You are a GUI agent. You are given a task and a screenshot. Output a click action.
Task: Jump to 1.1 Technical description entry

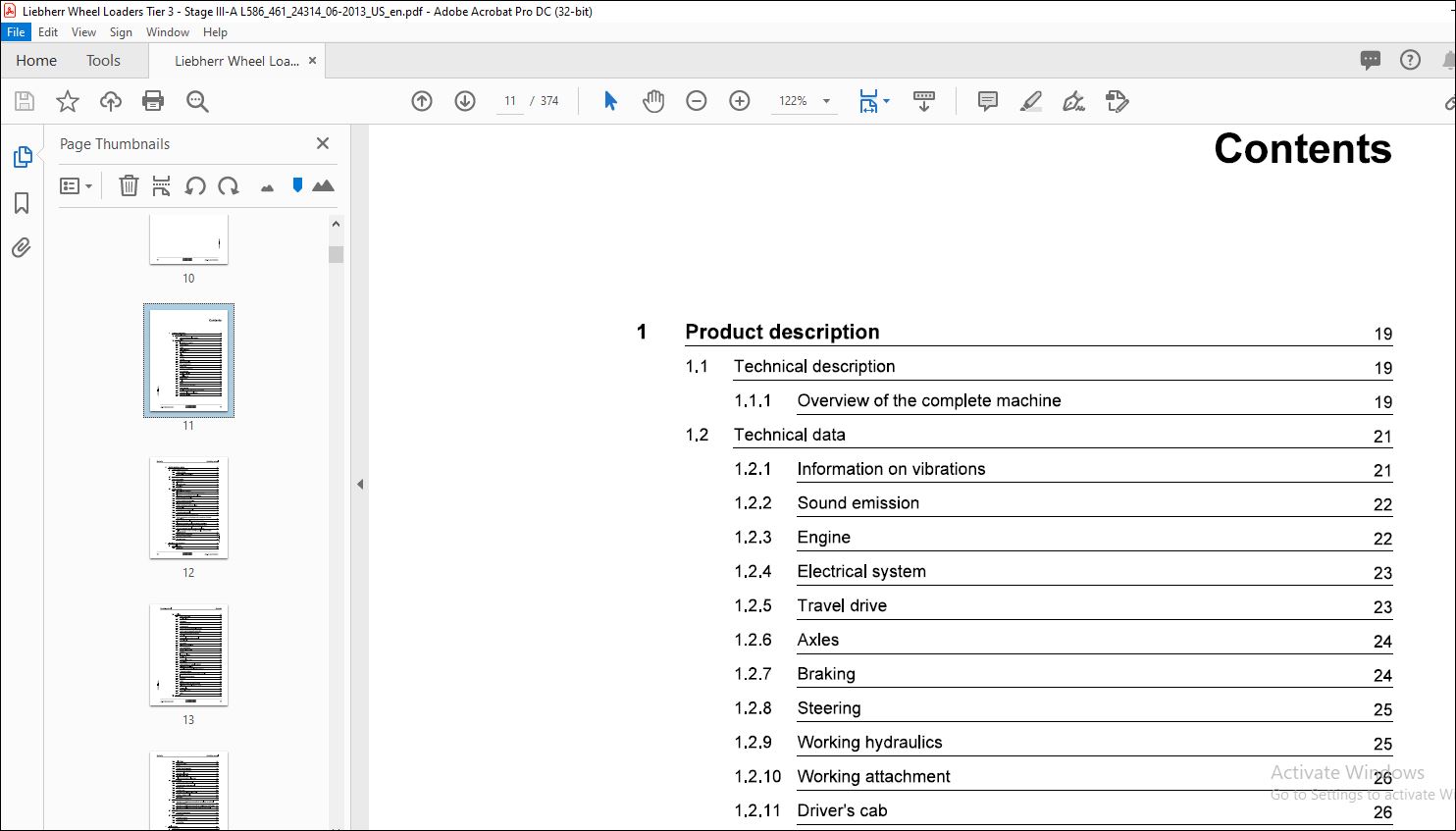pyautogui.click(x=814, y=366)
